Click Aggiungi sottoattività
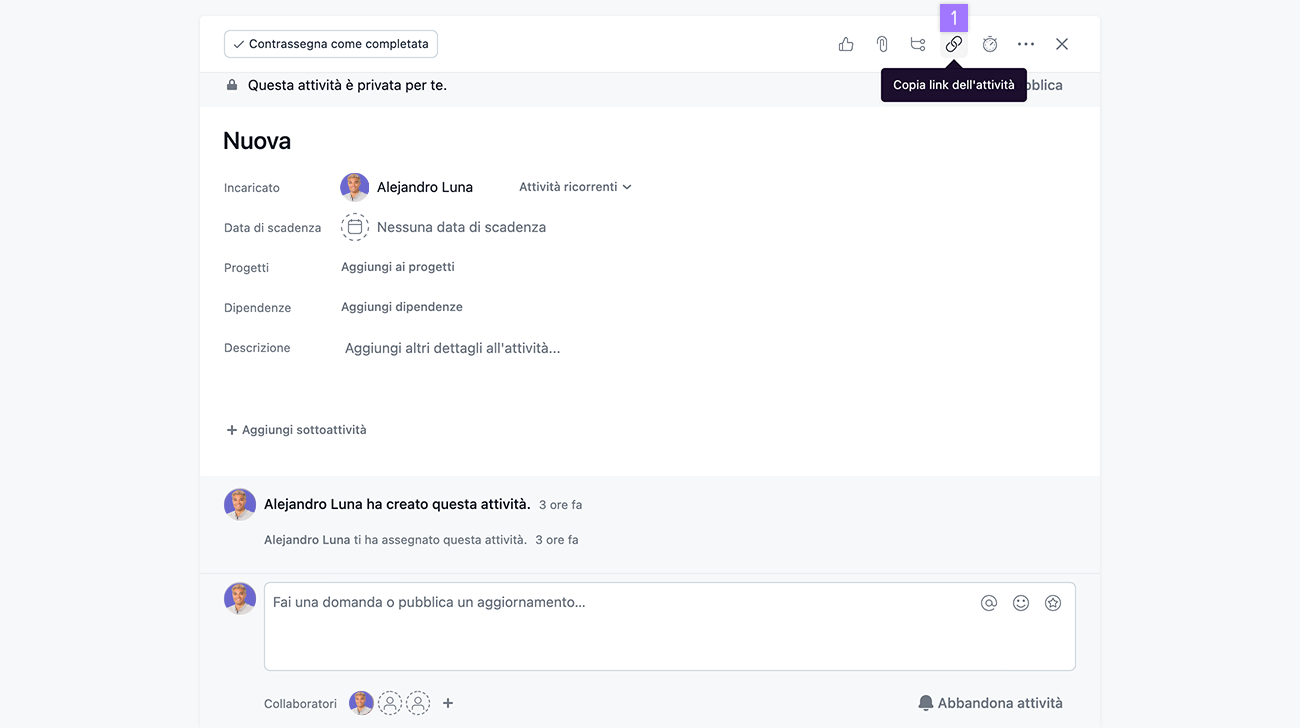Screen dimensions: 1300x728 click(297, 430)
